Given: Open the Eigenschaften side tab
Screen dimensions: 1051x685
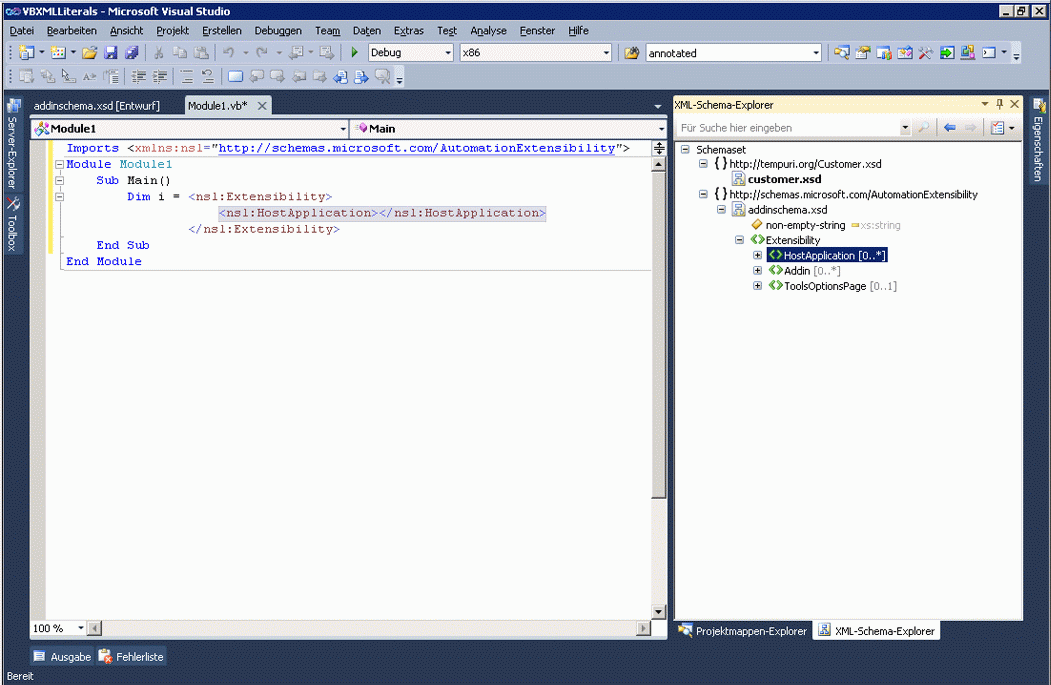Looking at the screenshot, I should (x=1038, y=139).
